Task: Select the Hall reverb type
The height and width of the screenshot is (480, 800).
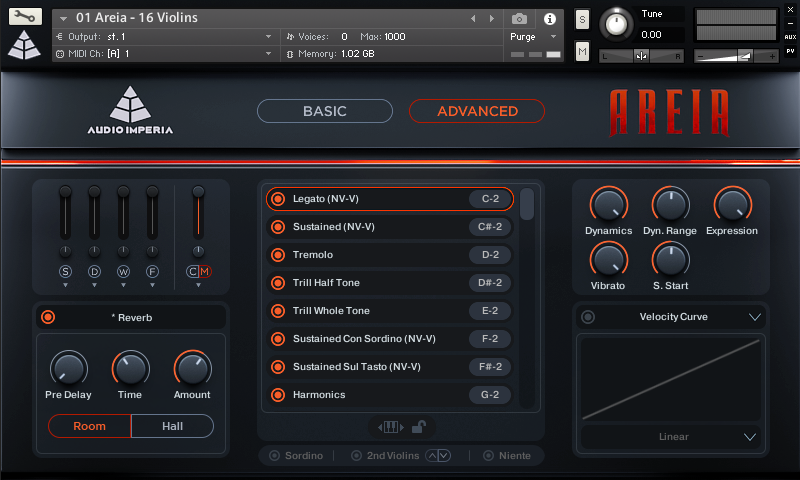Action: coord(172,426)
